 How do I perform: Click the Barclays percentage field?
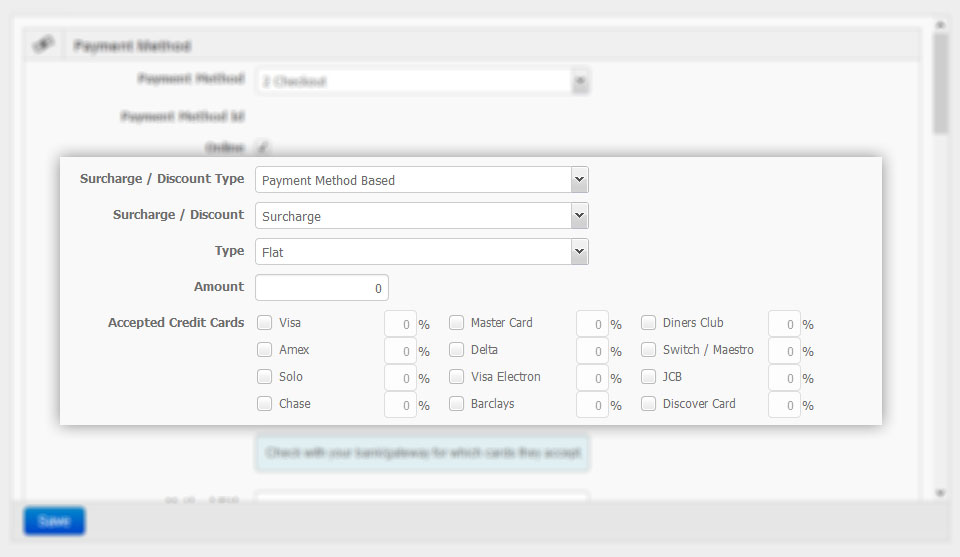pyautogui.click(x=592, y=405)
